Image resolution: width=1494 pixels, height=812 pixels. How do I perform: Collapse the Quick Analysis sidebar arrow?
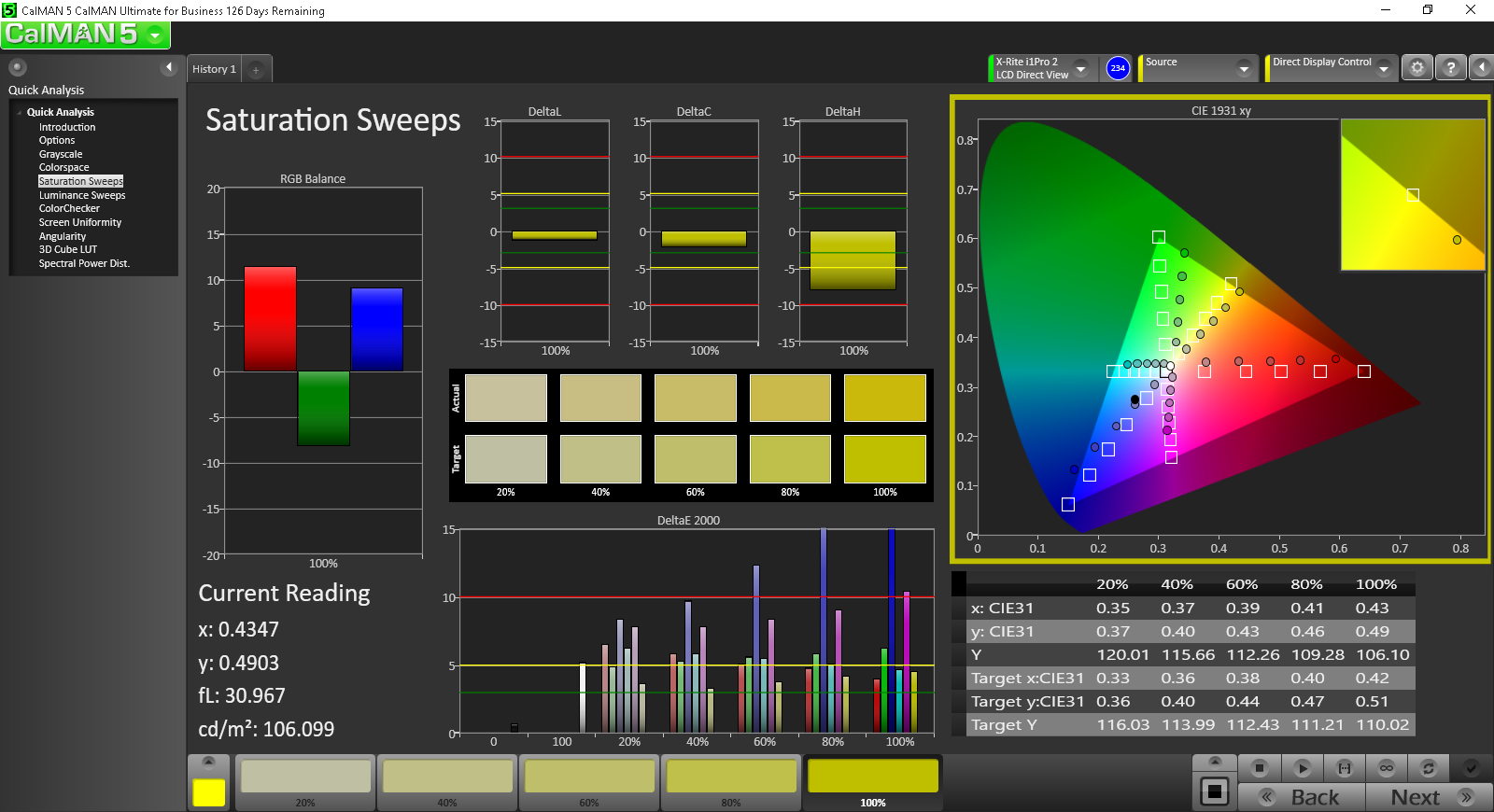click(x=169, y=67)
